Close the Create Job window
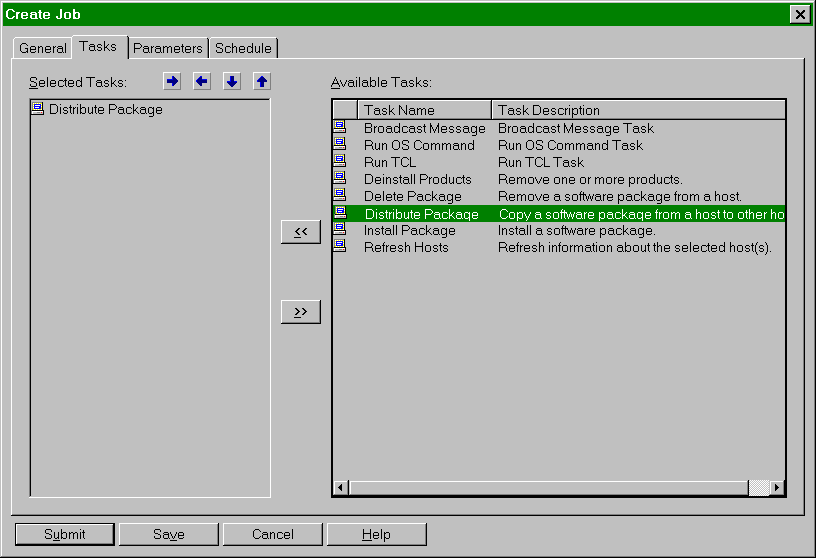 click(x=800, y=14)
